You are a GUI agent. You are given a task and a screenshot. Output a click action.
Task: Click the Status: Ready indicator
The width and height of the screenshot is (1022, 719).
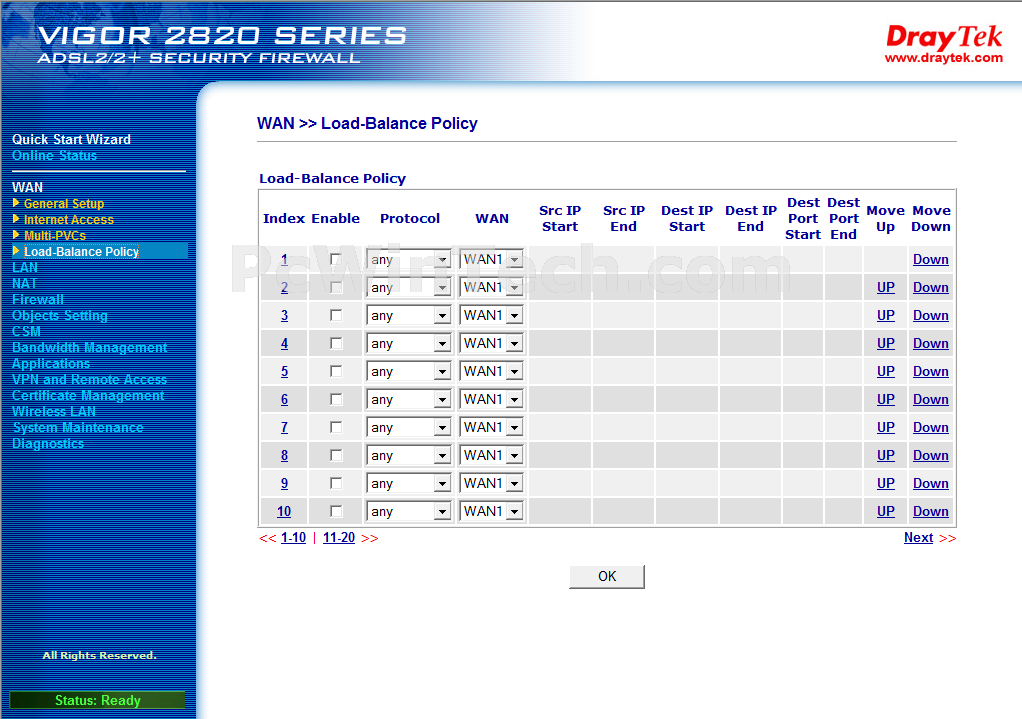(x=97, y=700)
